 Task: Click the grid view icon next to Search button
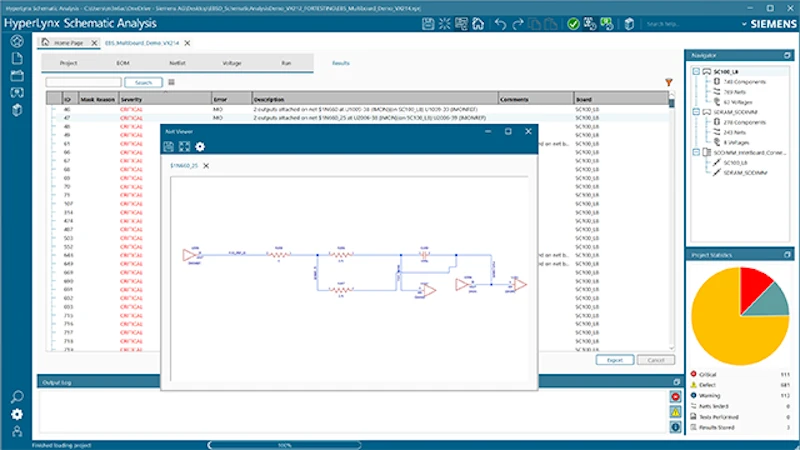pos(171,82)
